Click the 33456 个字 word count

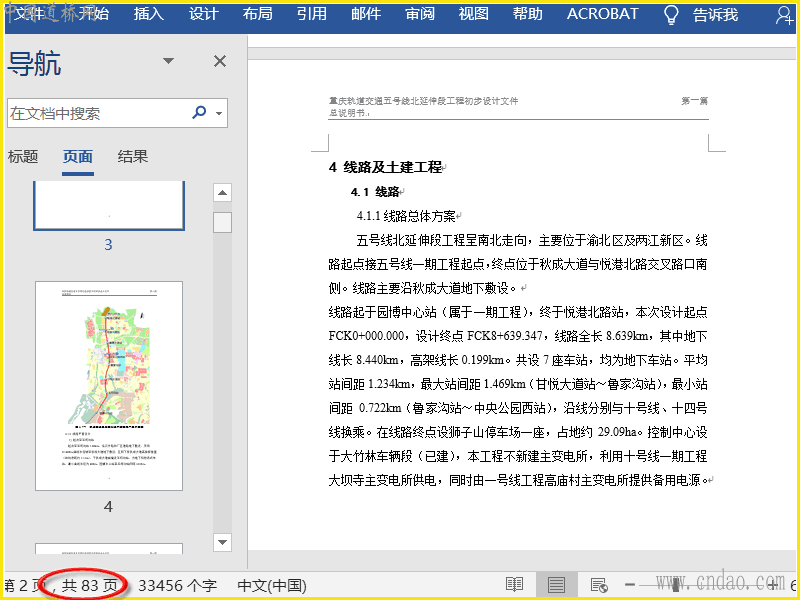[177, 585]
